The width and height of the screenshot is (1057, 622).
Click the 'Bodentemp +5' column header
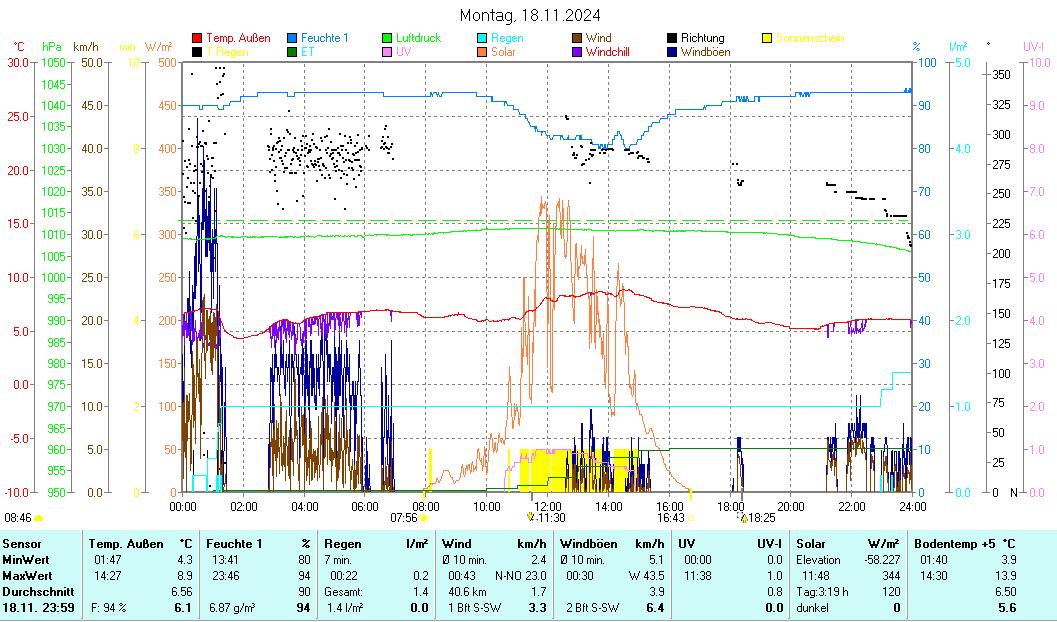click(957, 544)
